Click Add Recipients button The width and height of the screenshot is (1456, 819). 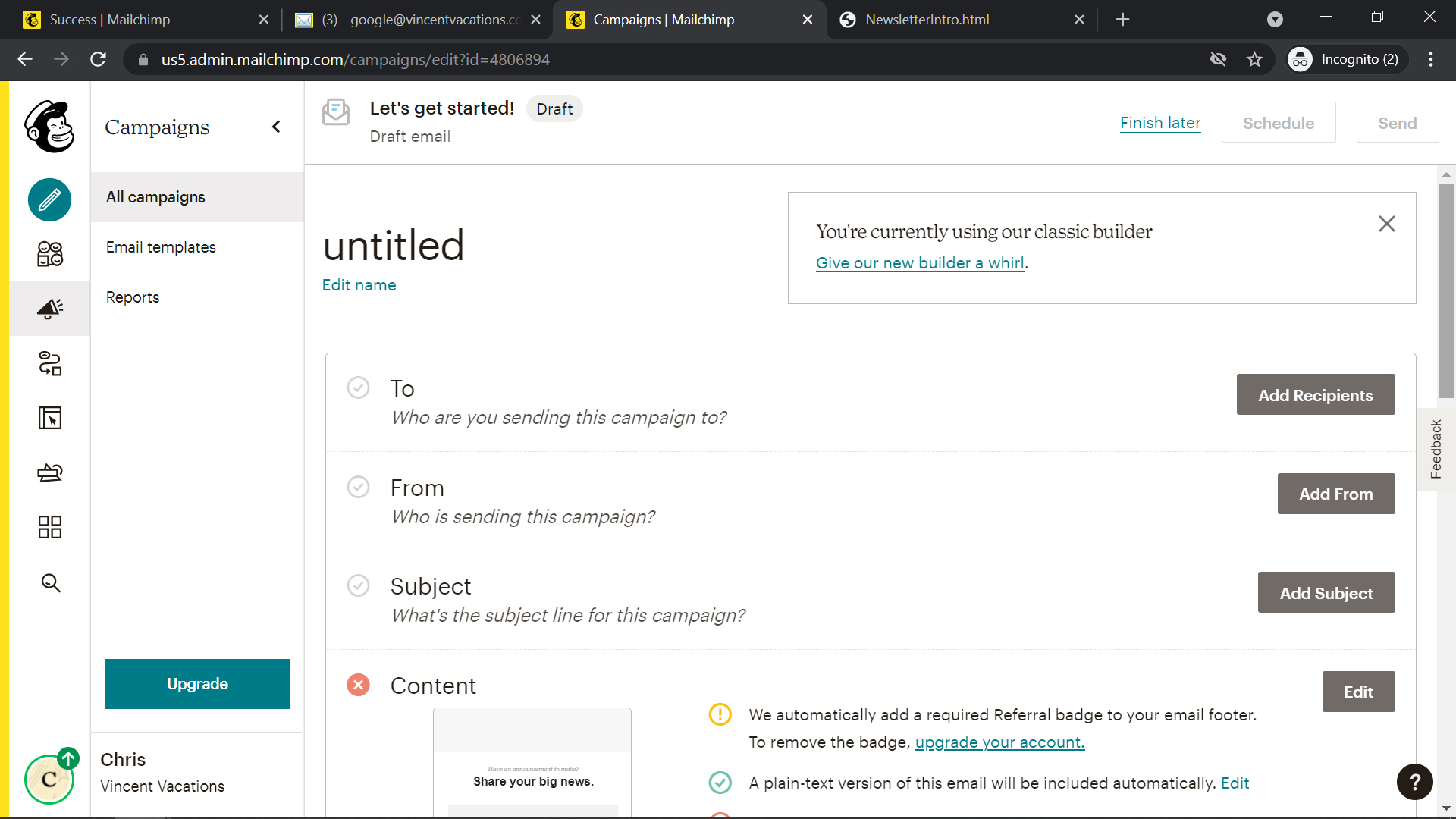click(1316, 395)
